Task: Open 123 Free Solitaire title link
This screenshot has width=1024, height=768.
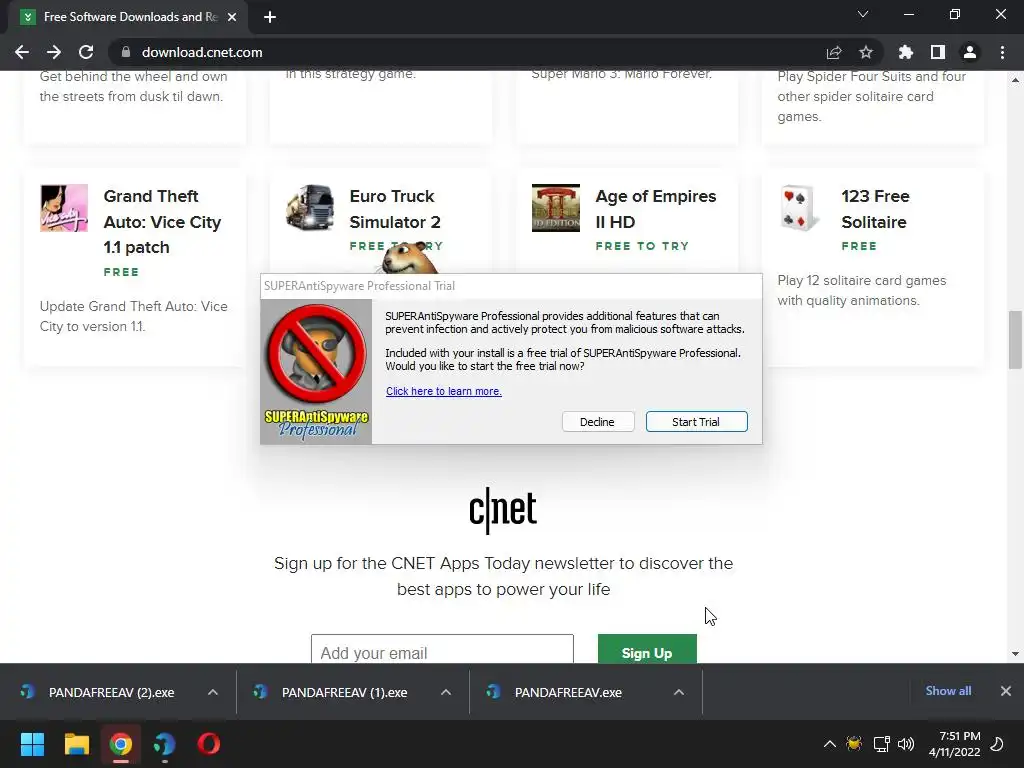Action: pyautogui.click(x=875, y=209)
